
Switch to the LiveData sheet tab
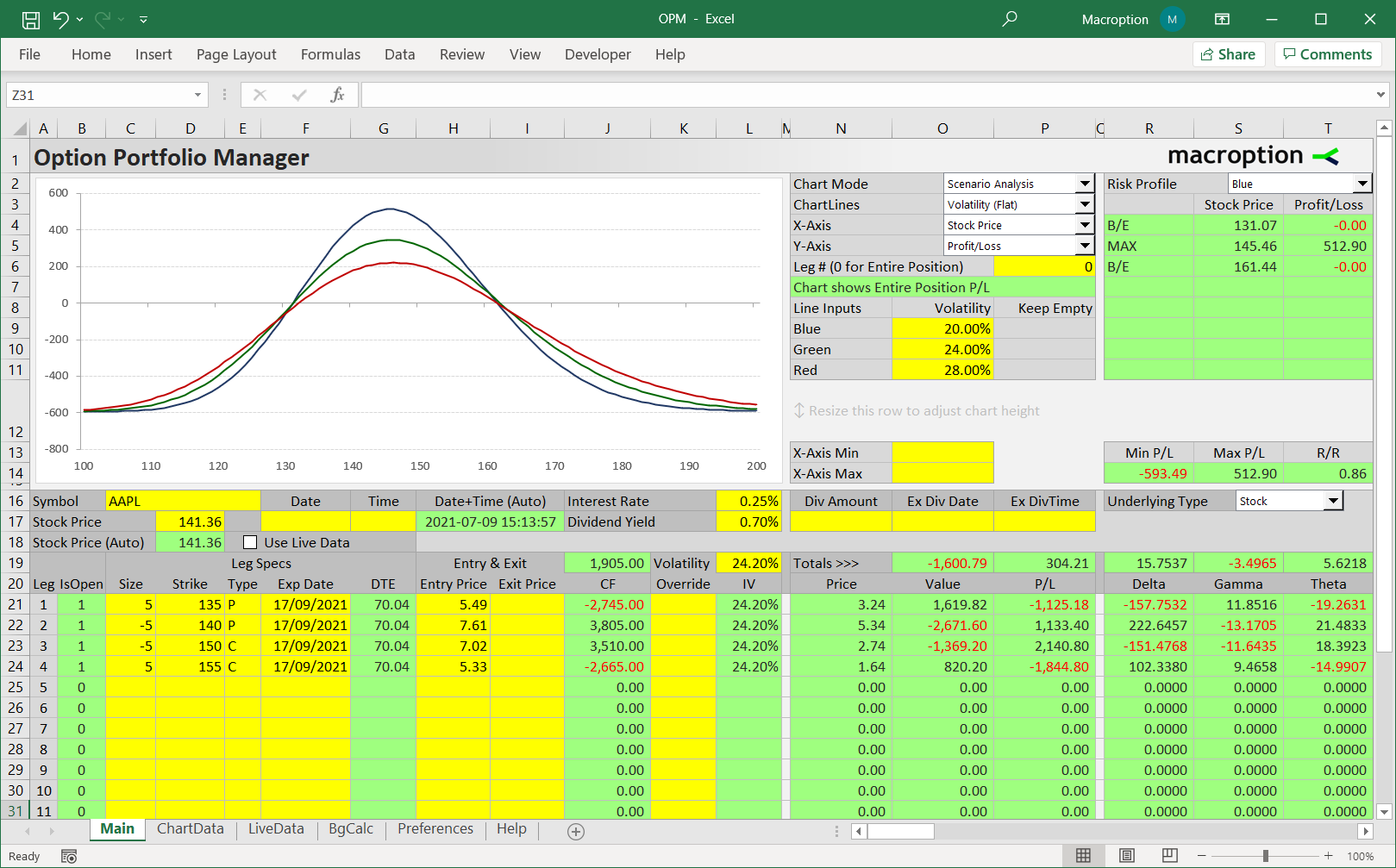tap(276, 829)
